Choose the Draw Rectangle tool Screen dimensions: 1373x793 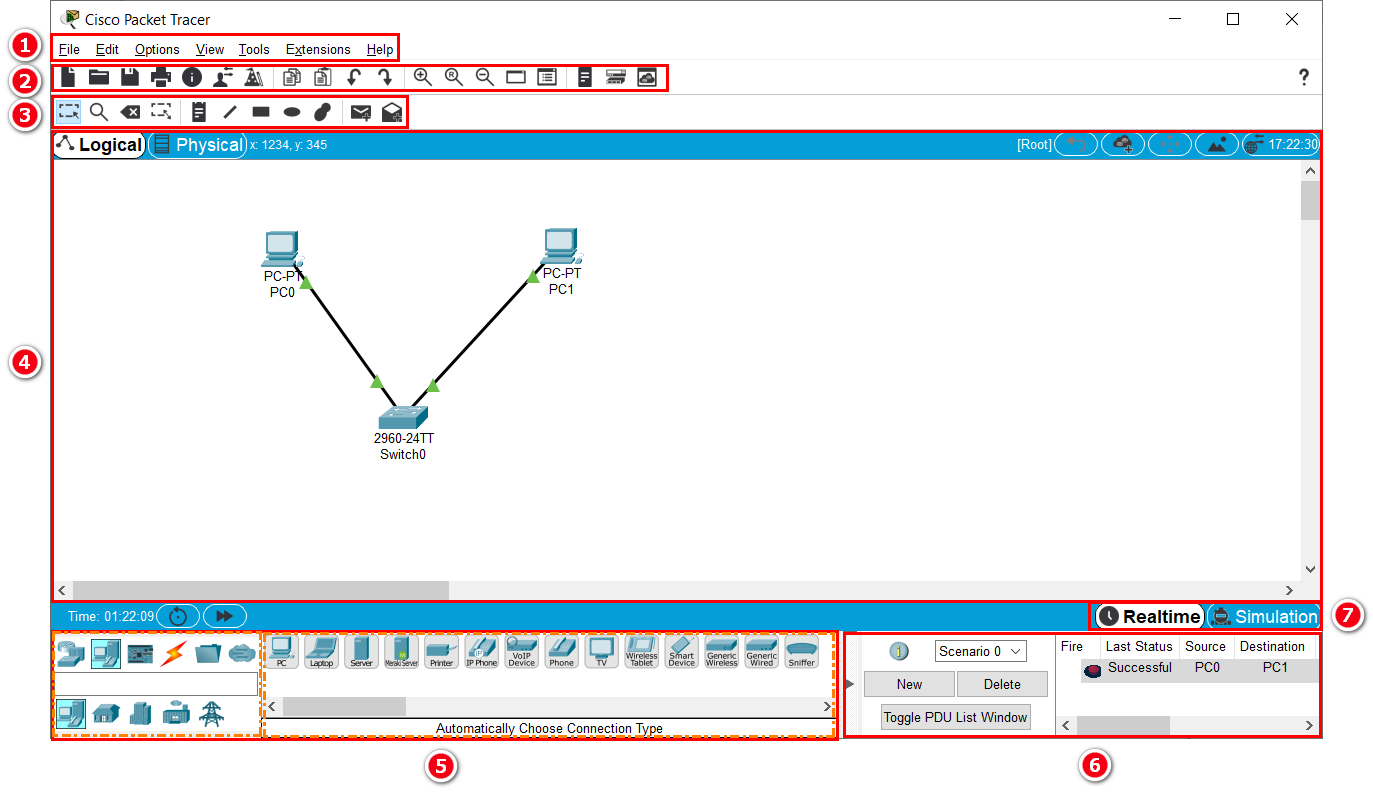point(261,112)
